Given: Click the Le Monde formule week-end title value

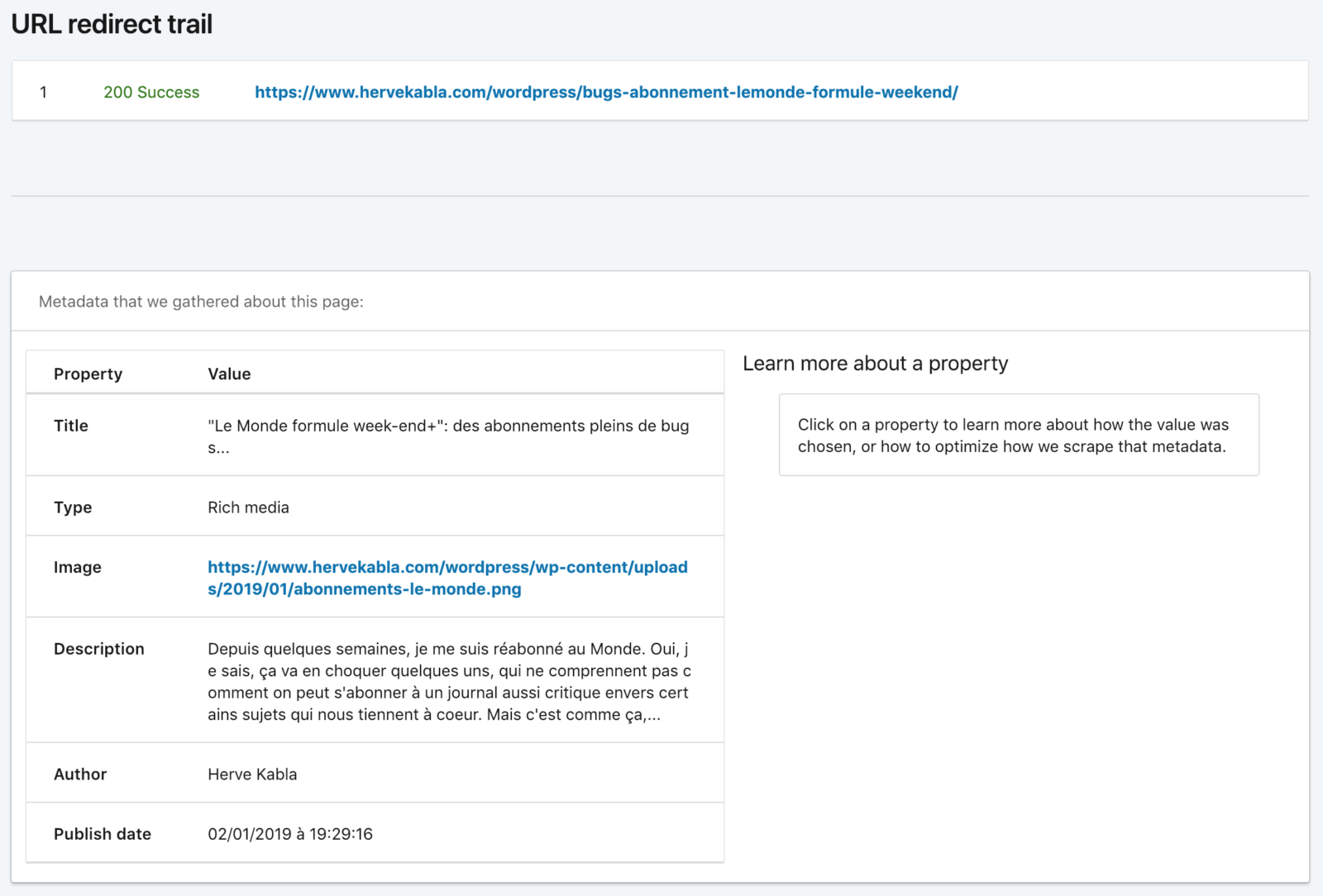Looking at the screenshot, I should point(448,436).
